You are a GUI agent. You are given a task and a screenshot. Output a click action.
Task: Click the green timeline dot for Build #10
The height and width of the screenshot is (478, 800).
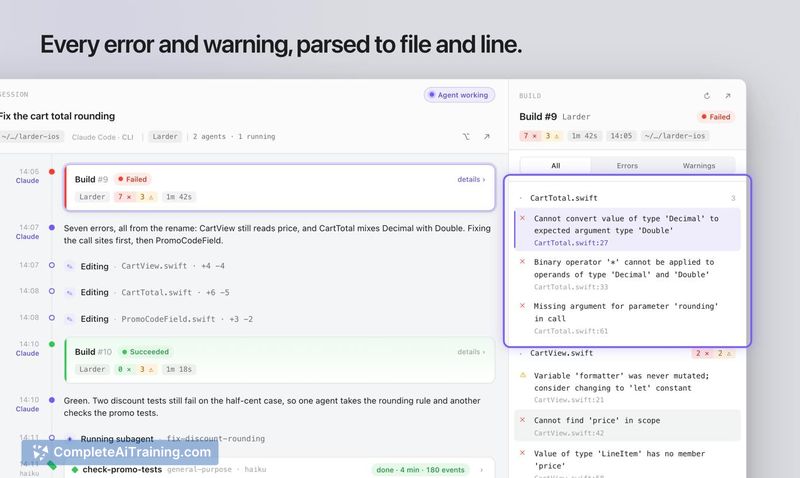click(52, 344)
